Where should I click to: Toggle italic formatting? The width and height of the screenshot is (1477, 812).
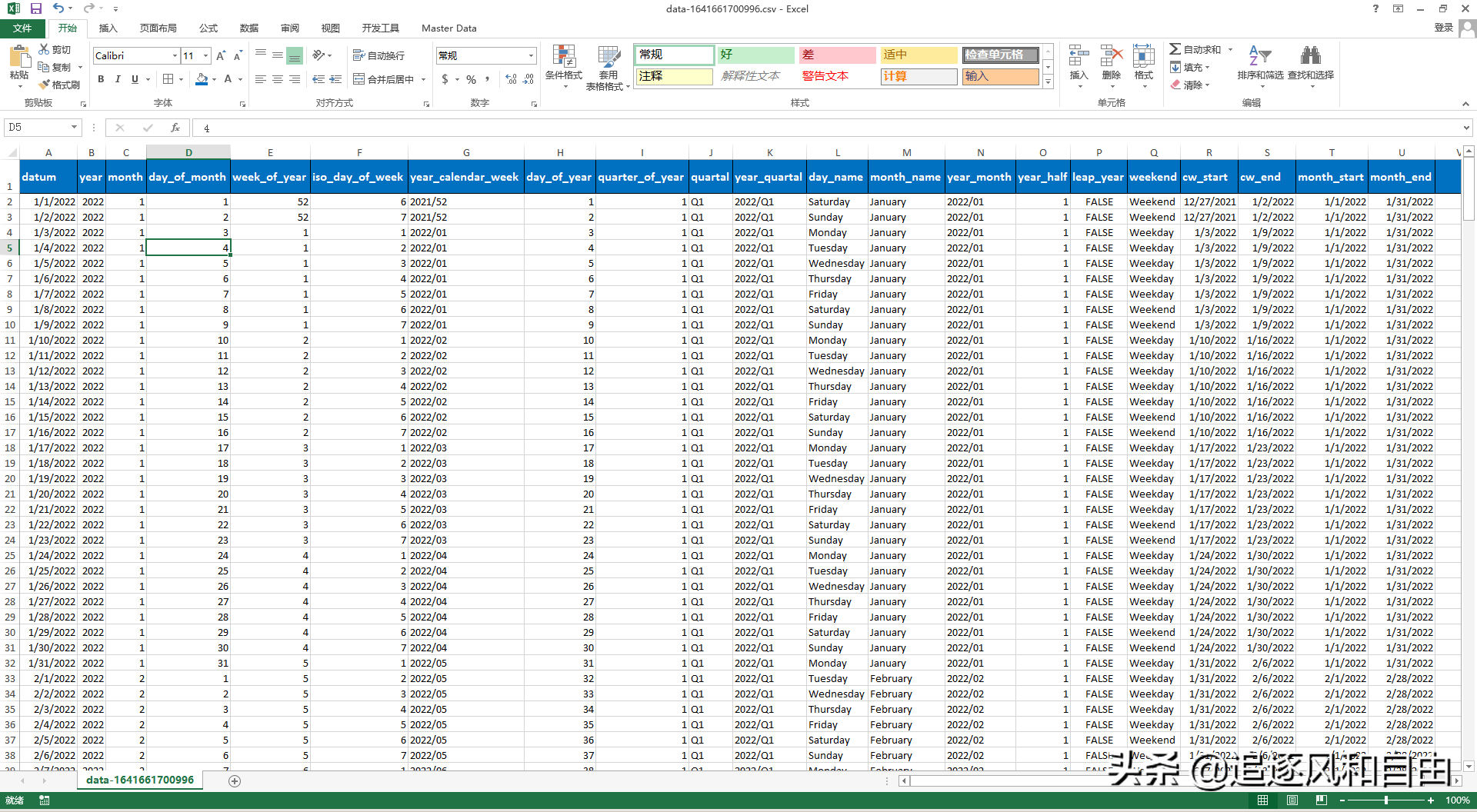[118, 78]
